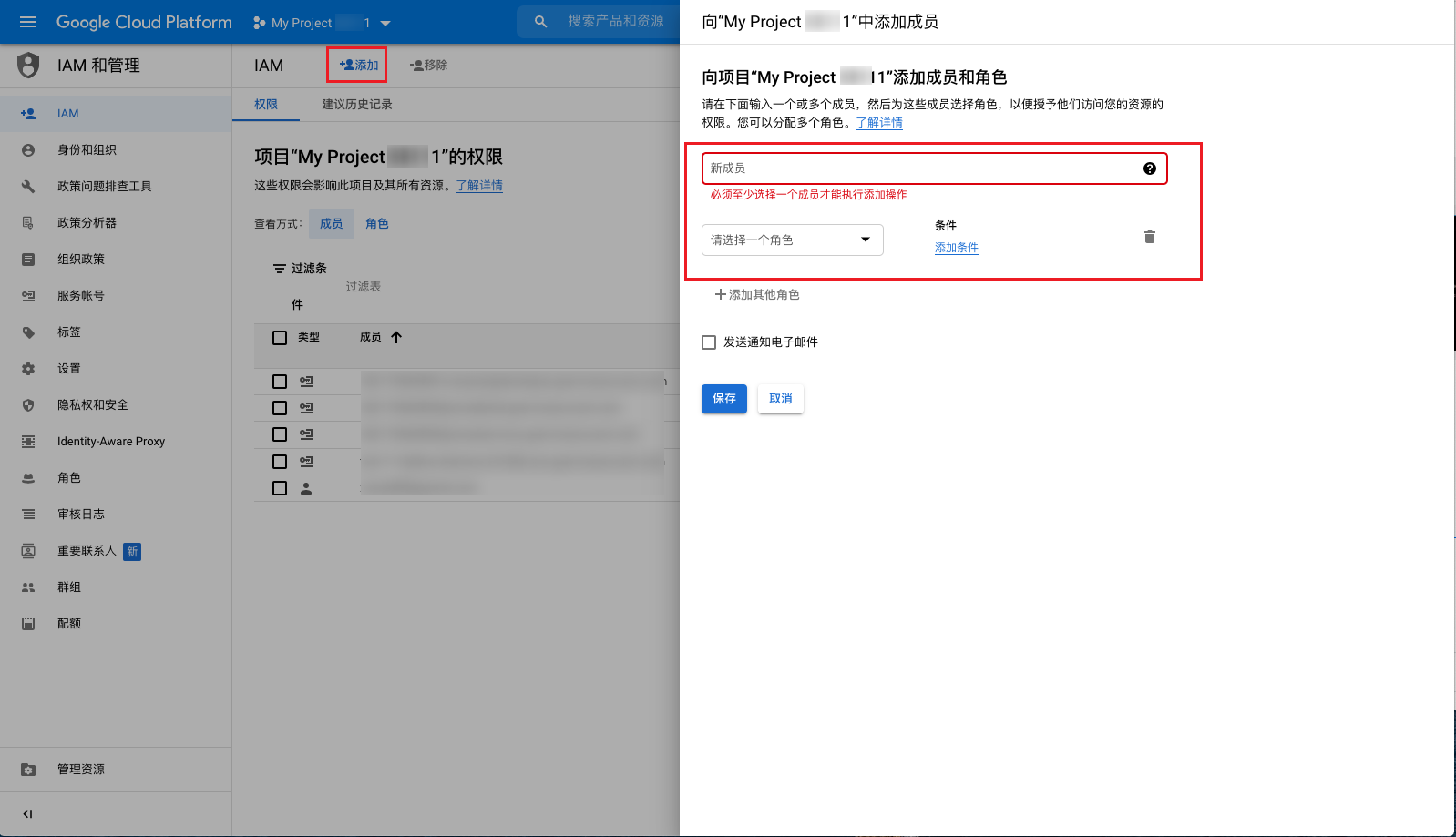Delete the role row with trash icon
1456x837 pixels.
click(x=1149, y=237)
